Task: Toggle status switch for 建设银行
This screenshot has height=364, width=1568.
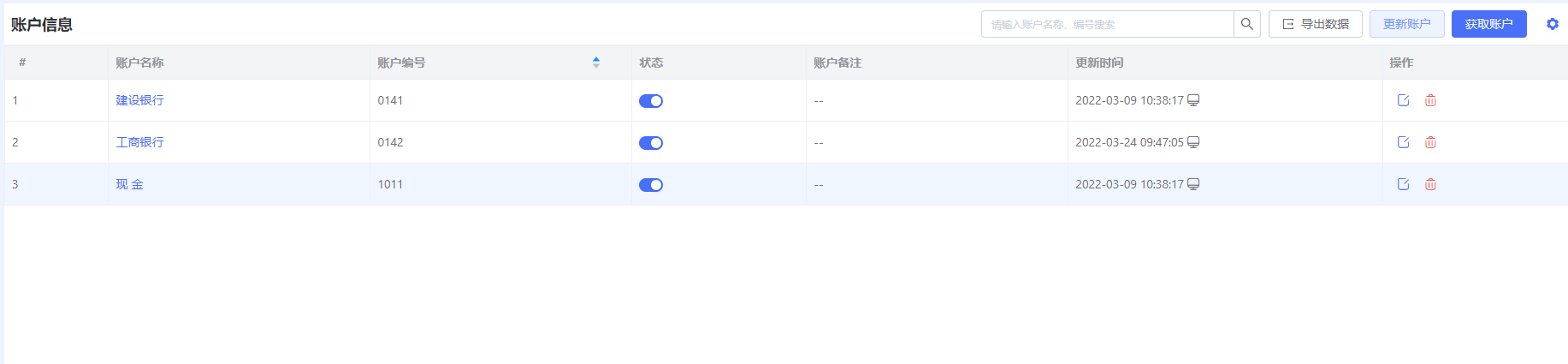Action: (651, 101)
